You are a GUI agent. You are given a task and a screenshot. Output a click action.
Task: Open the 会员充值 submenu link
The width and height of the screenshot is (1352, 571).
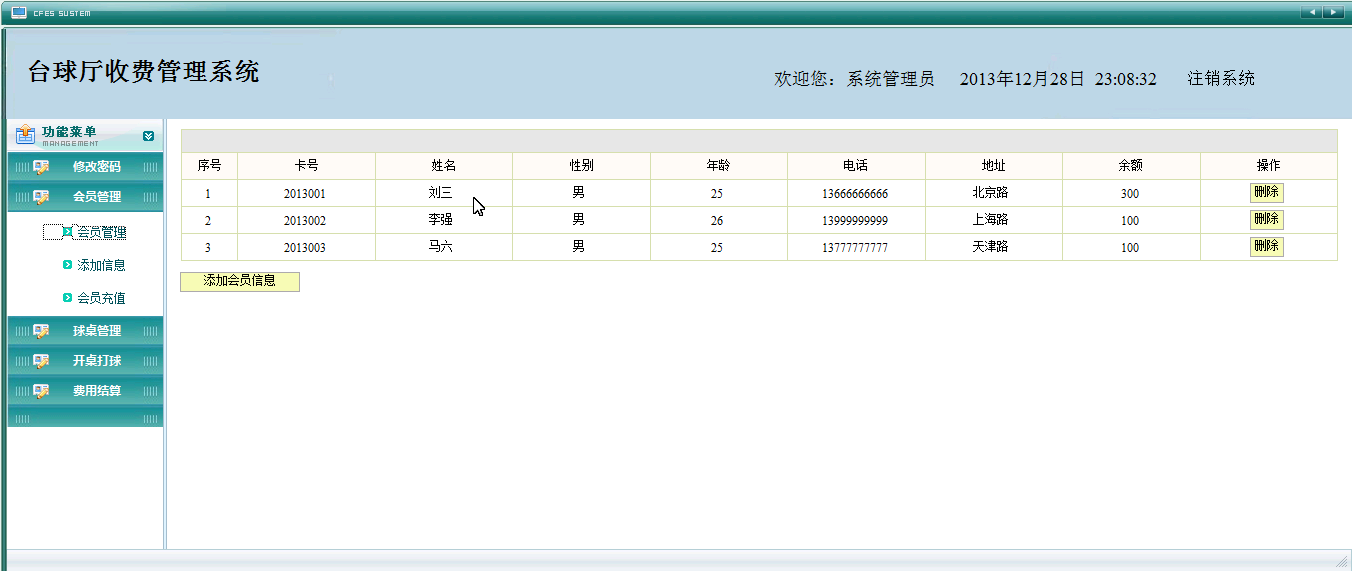pyautogui.click(x=101, y=298)
